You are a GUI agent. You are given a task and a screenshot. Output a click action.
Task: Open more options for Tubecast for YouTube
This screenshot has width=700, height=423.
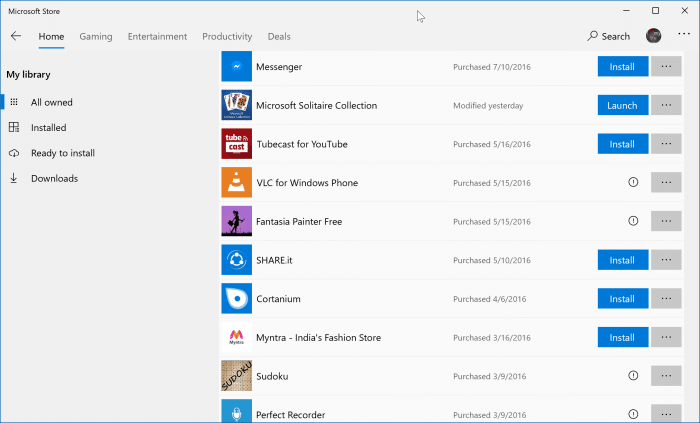click(x=666, y=144)
